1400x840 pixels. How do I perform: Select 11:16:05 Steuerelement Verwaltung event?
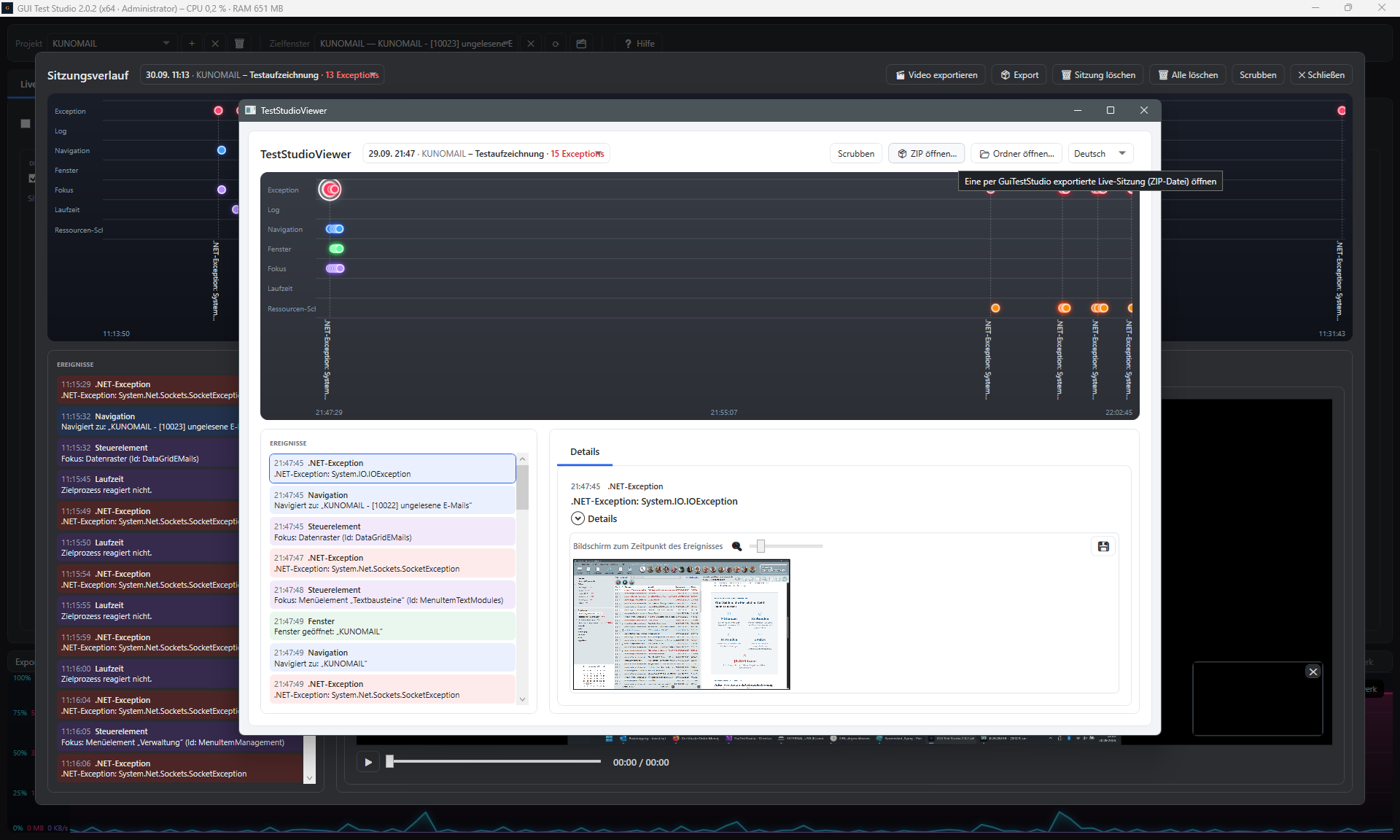pyautogui.click(x=179, y=737)
